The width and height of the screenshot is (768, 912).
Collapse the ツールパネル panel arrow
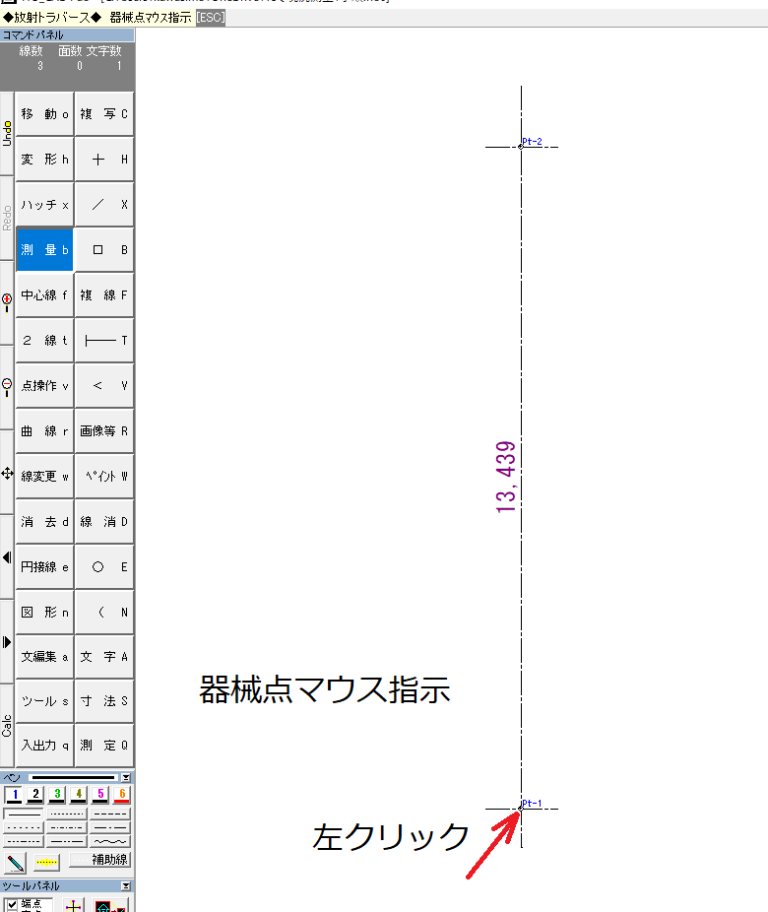coord(126,886)
